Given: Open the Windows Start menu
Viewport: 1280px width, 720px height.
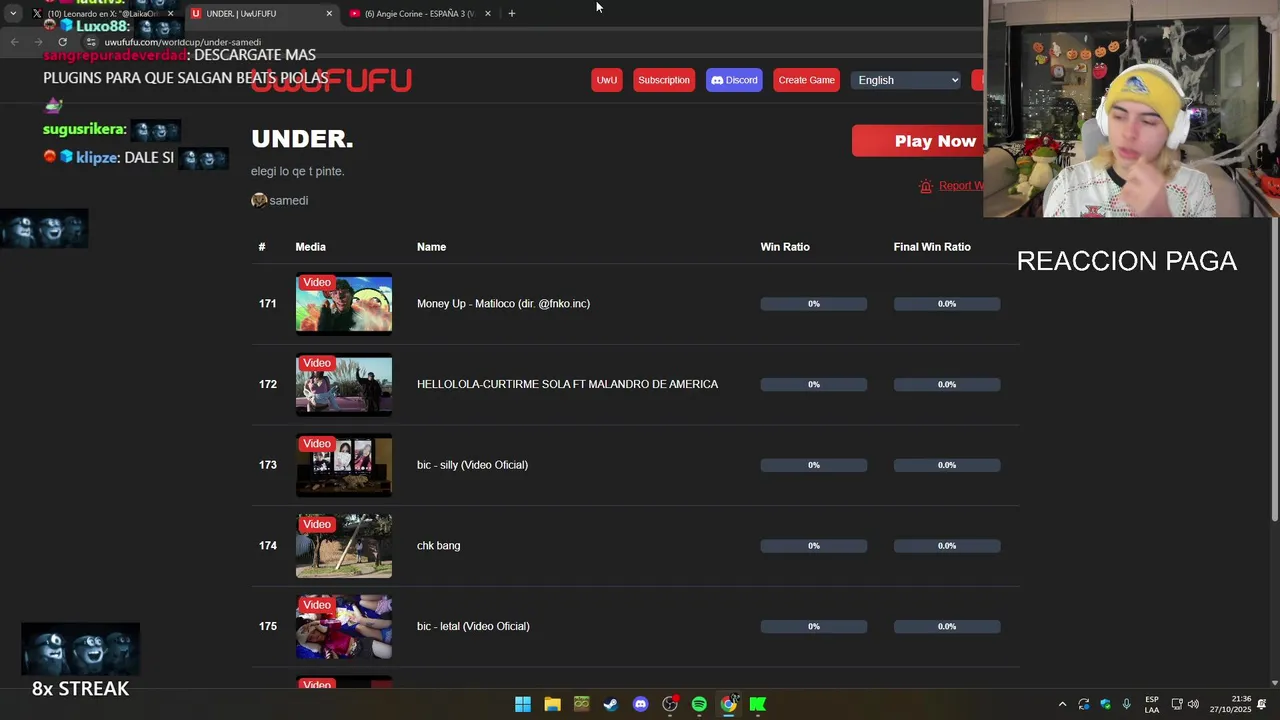Looking at the screenshot, I should [523, 704].
